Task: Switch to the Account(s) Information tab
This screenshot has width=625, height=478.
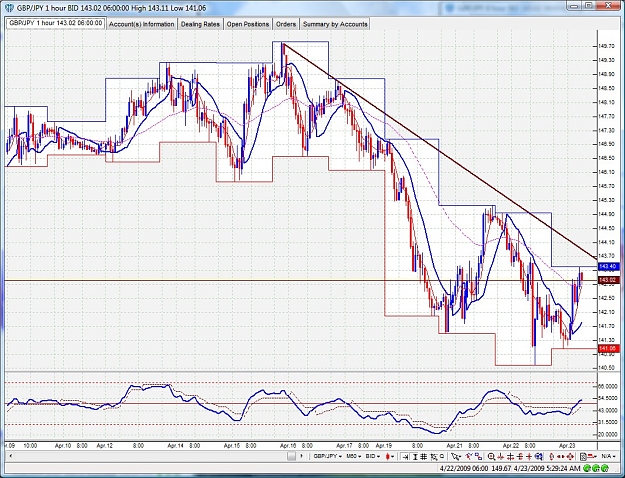Action: tap(142, 24)
